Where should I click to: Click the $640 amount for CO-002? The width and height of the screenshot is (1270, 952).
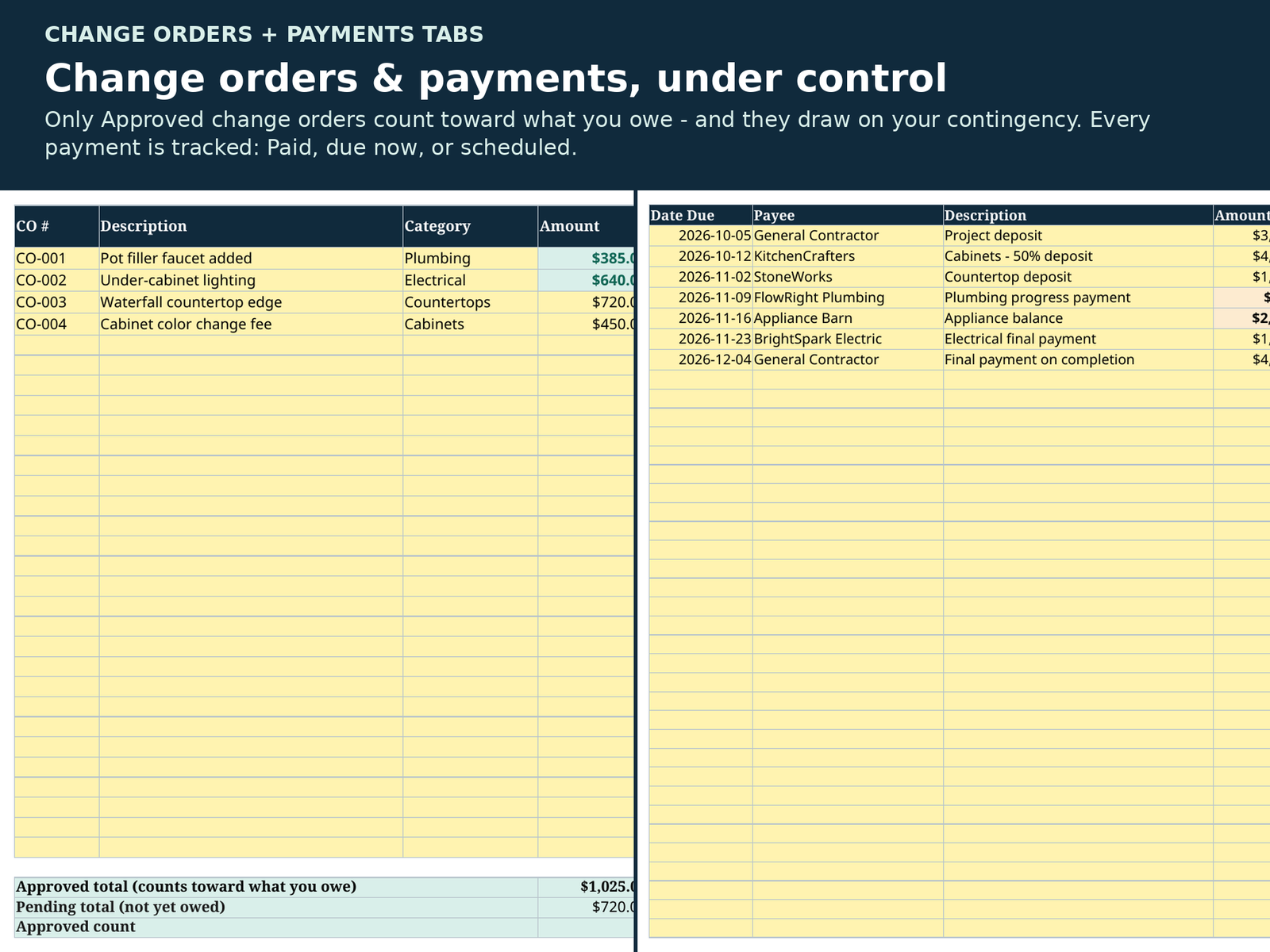[586, 281]
